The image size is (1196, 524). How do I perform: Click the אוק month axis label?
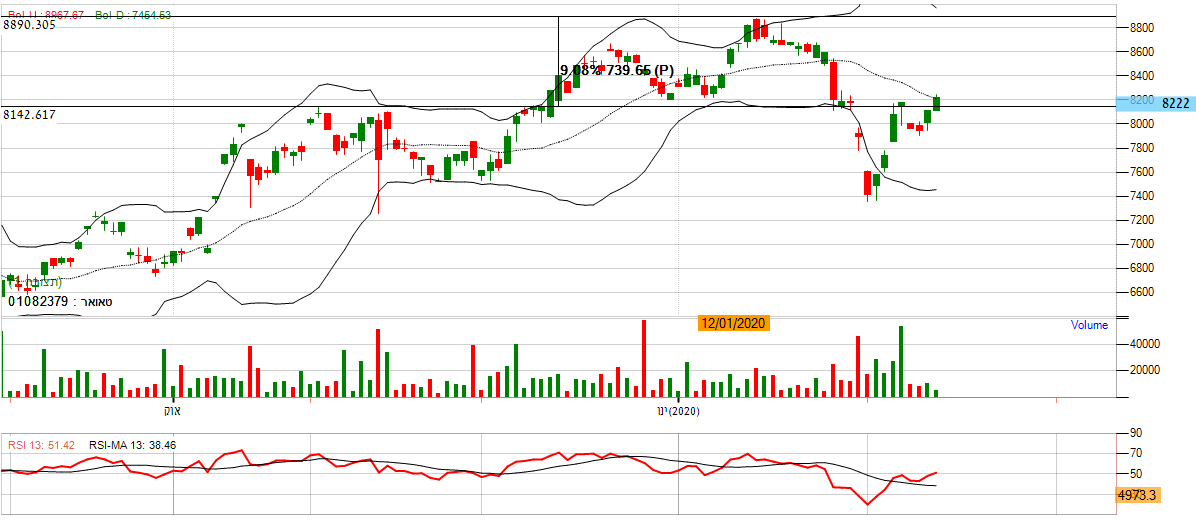click(171, 411)
